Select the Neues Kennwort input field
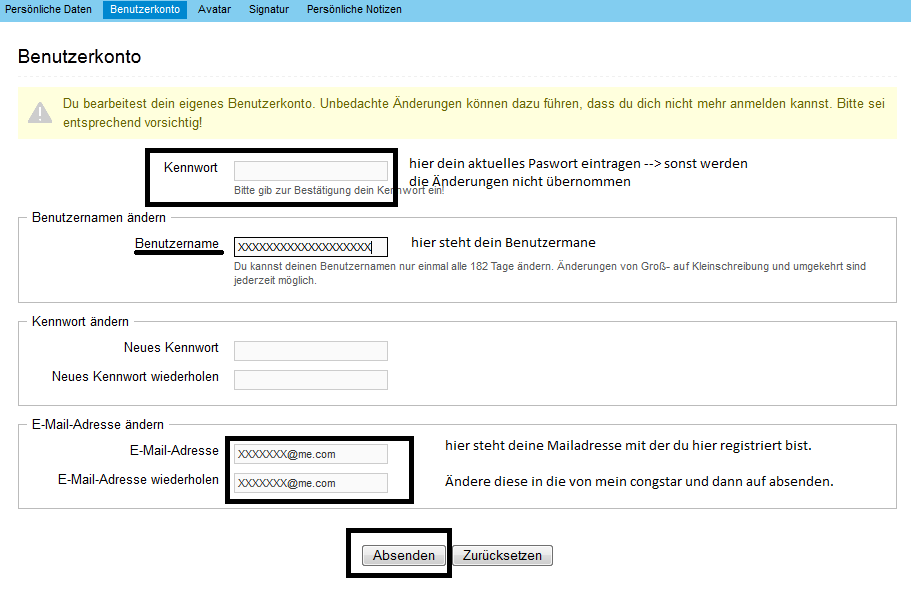Screen dimensions: 911x596 pyautogui.click(x=310, y=350)
